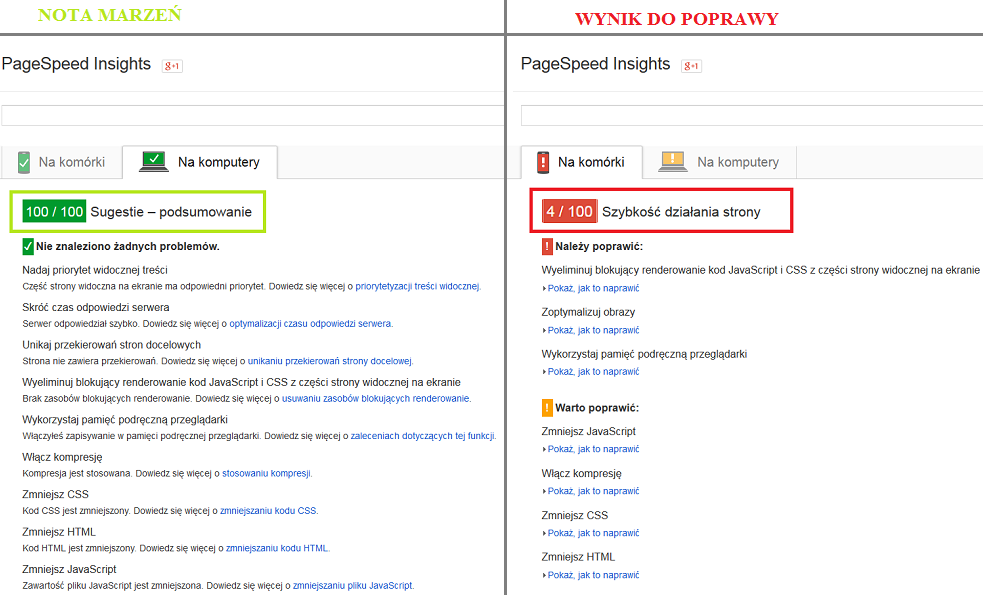The image size is (984, 595).
Task: Expand 'Pokaż, jak to naprawić' under Zmniejsz HTML
Action: pyautogui.click(x=591, y=575)
